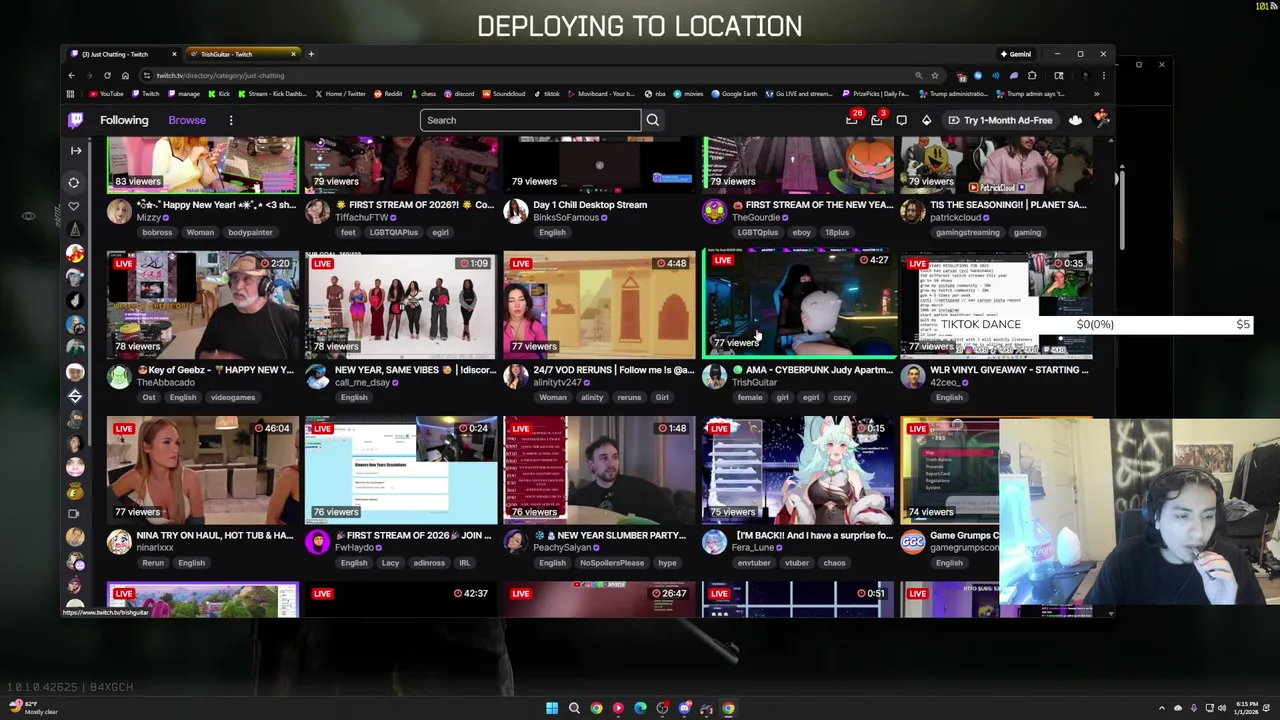Select the adinross tag under FwHaydo
This screenshot has width=1280, height=720.
point(429,563)
